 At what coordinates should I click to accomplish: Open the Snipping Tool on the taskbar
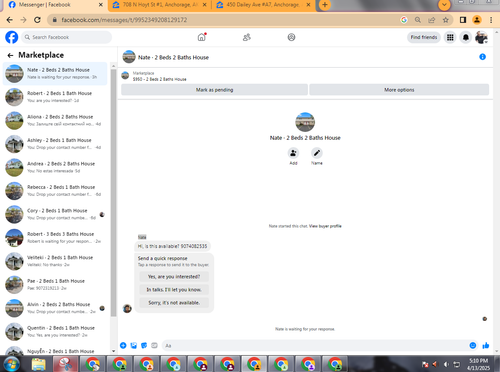point(65,364)
